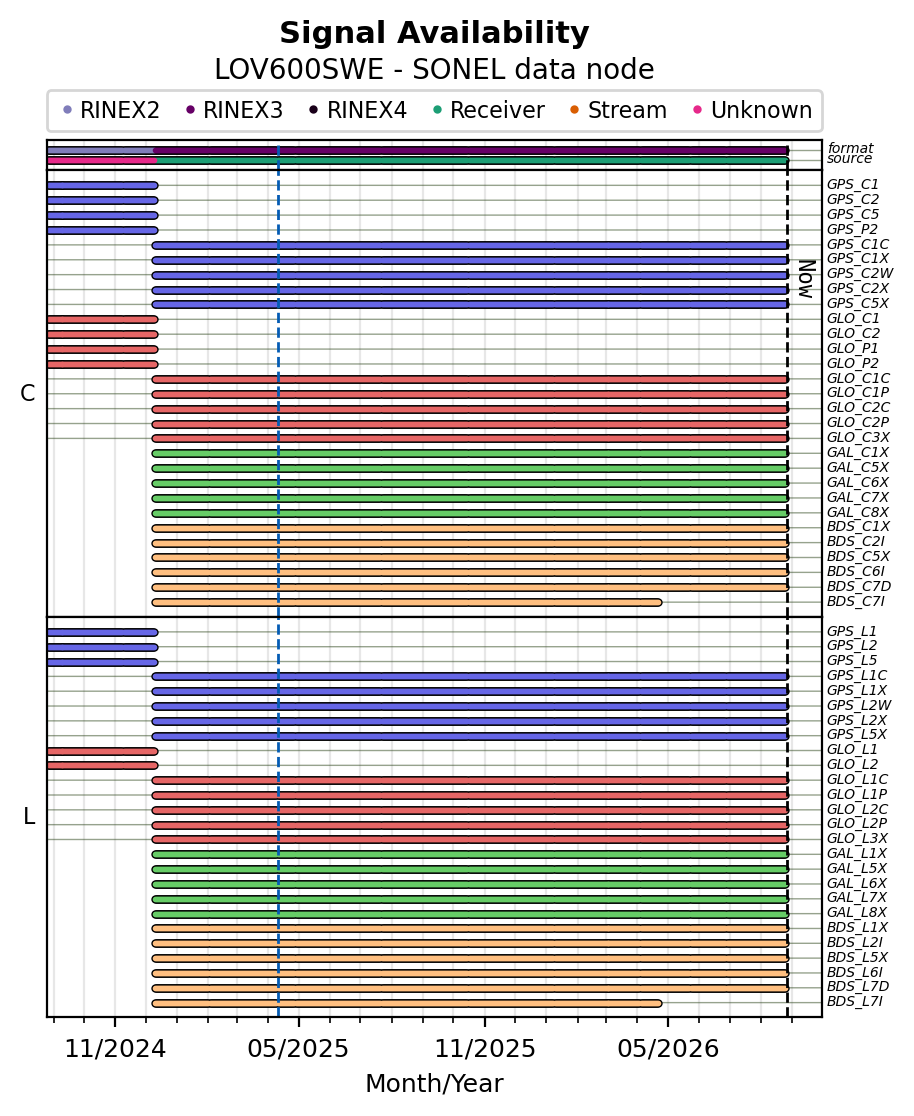Select the GAL_L1X row label

857,853
